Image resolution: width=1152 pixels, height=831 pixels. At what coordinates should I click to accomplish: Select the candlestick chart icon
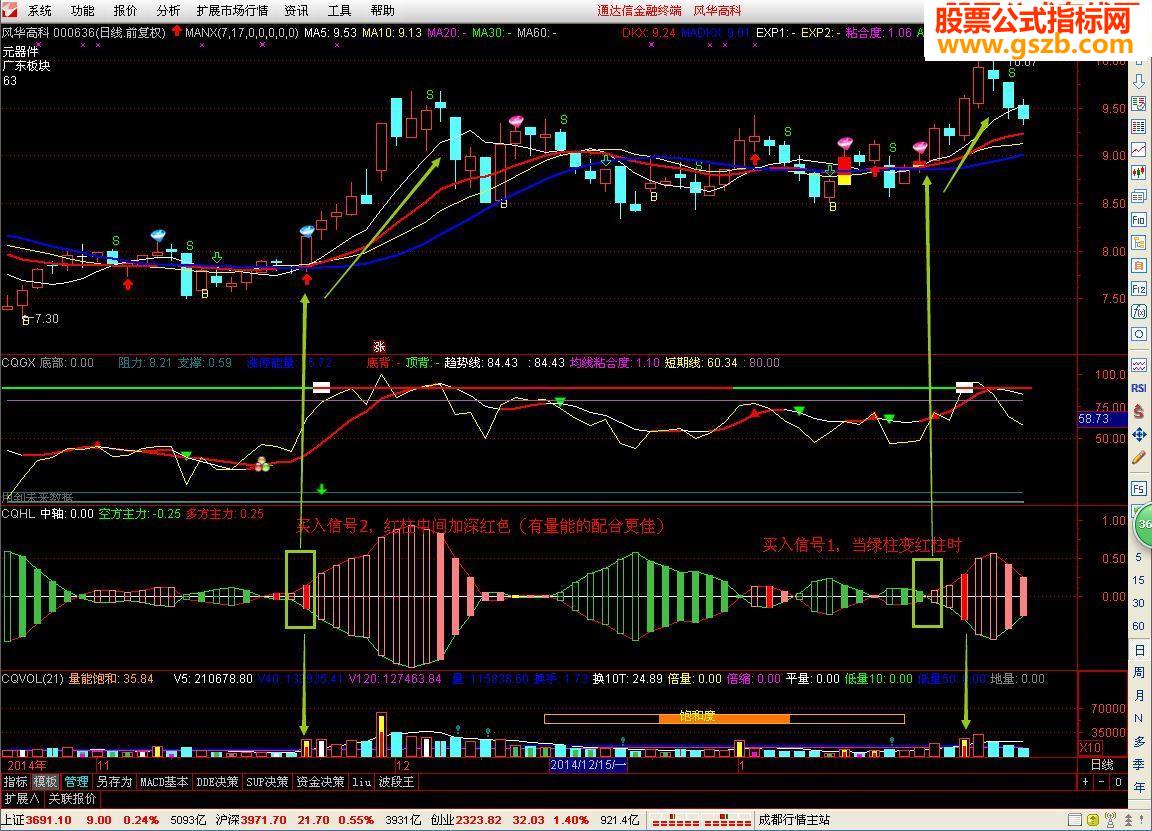(x=1139, y=173)
